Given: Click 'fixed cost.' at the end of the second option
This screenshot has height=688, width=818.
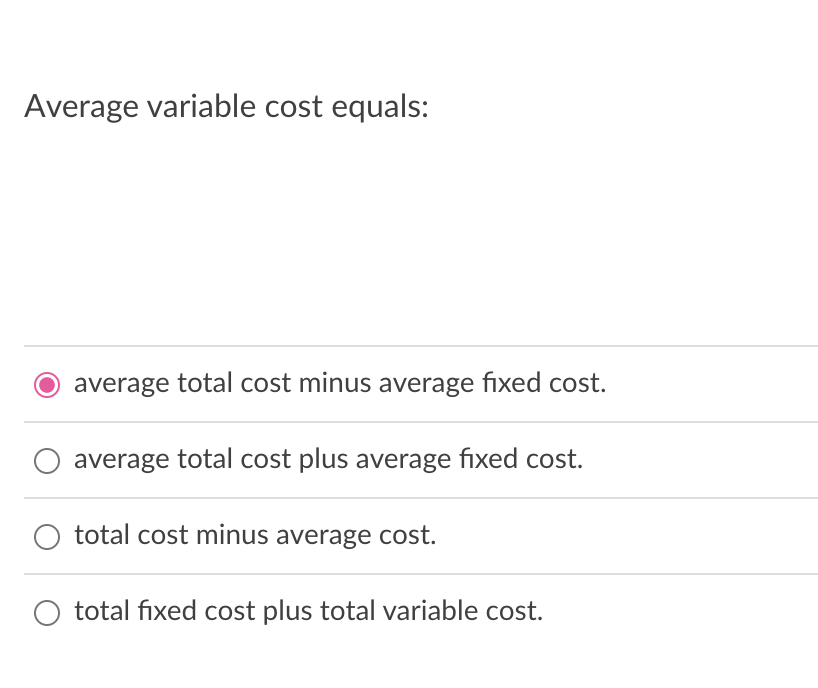Looking at the screenshot, I should click(521, 459).
